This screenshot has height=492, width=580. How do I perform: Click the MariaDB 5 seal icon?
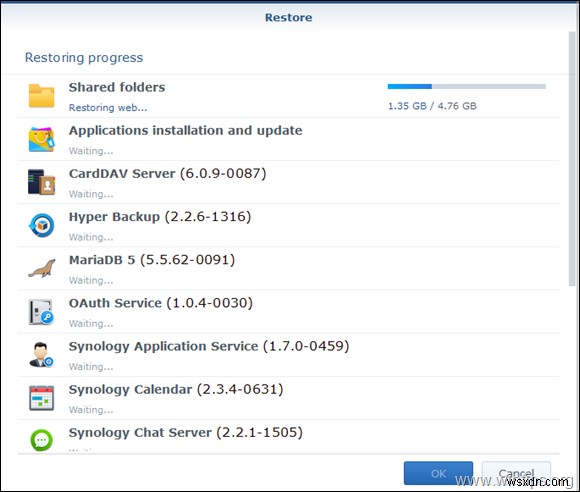point(41,268)
